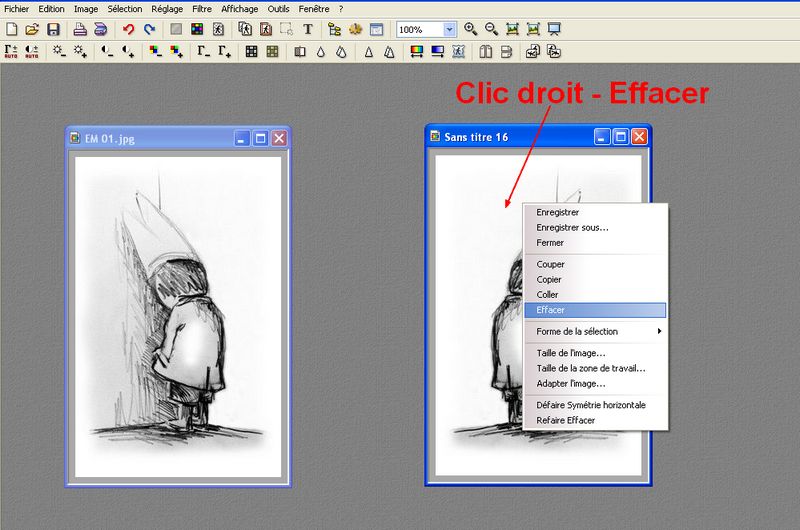
Task: Open the 100% zoom dropdown
Action: point(449,30)
